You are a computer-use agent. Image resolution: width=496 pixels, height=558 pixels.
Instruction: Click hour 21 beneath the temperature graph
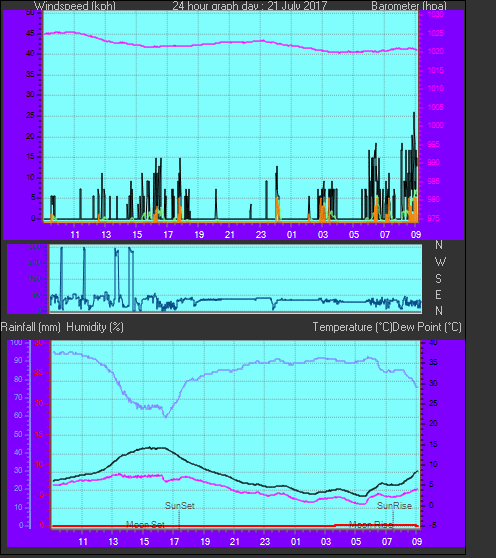coord(234,541)
